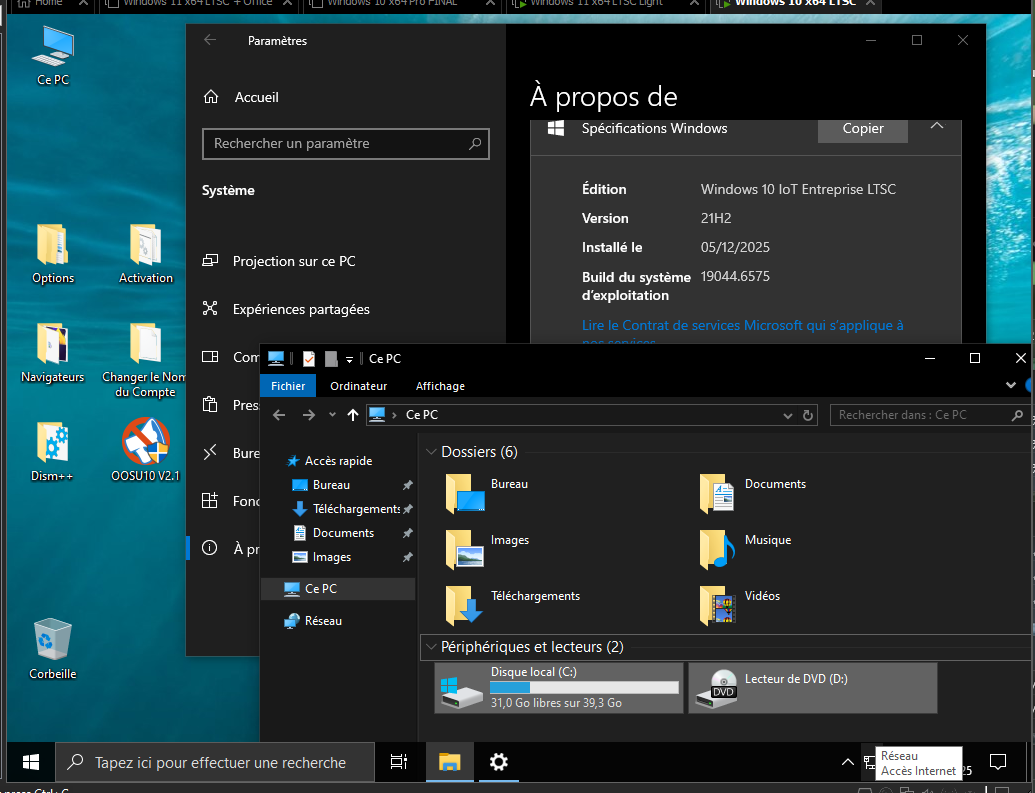Select the Lecteur de DVD (D:) drive
Viewport: 1035px width, 793px height.
coord(813,687)
